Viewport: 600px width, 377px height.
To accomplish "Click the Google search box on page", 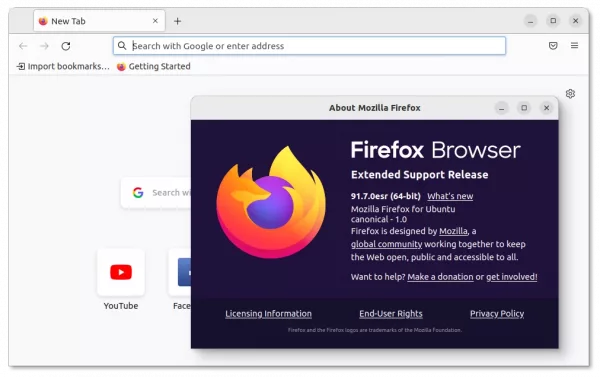I will click(156, 193).
